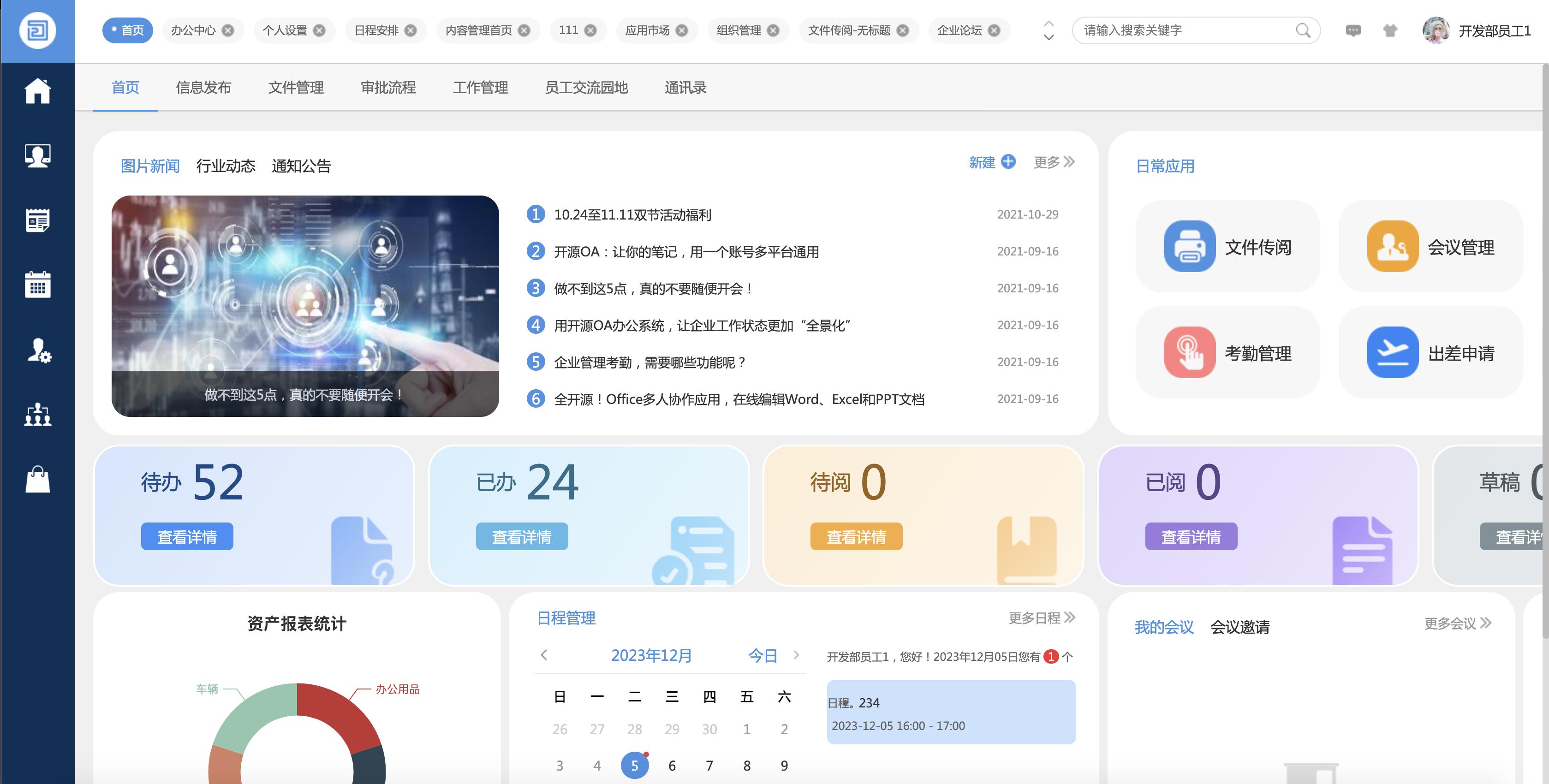The height and width of the screenshot is (784, 1549).
Task: Click the OA logo icon at top of sidebar
Action: click(x=37, y=30)
